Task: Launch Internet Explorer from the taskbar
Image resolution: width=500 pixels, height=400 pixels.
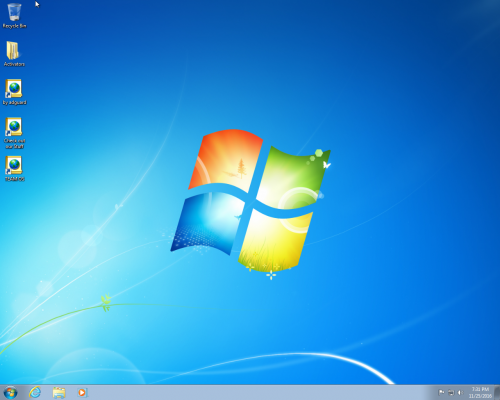Action: point(35,393)
